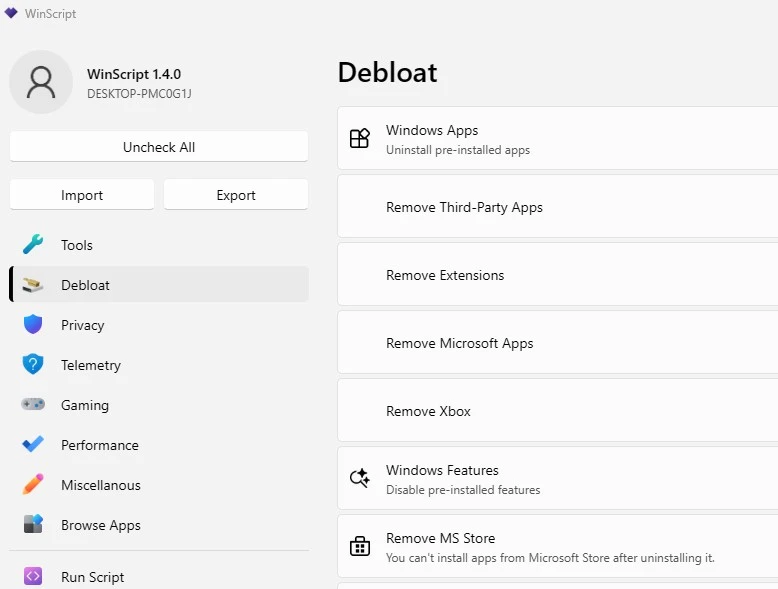Click the Debloat broom icon
778x589 pixels.
click(33, 285)
